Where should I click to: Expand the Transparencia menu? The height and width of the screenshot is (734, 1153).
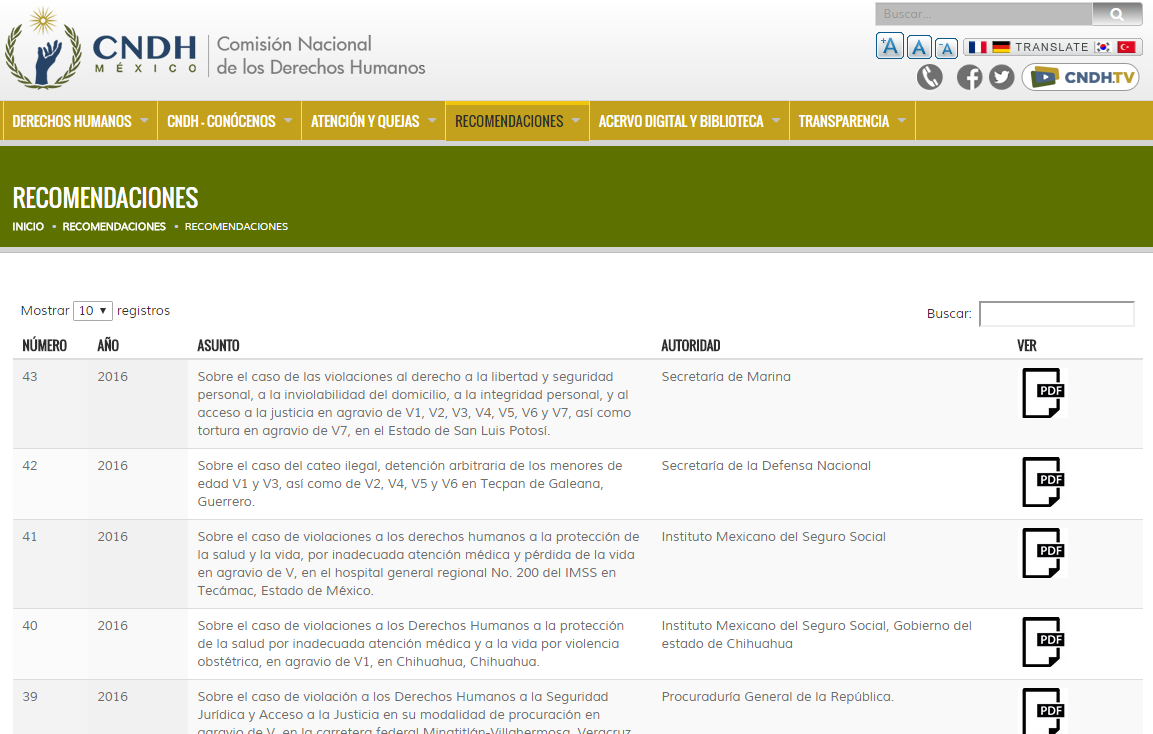[852, 121]
